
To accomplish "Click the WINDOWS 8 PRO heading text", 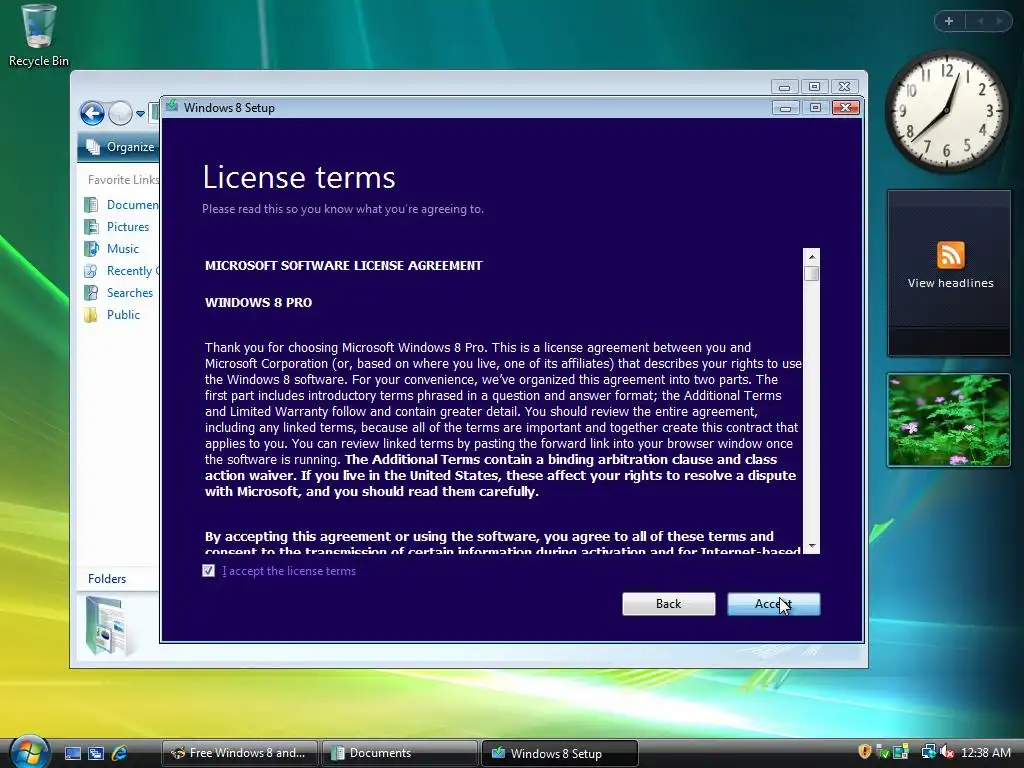I will 259,302.
